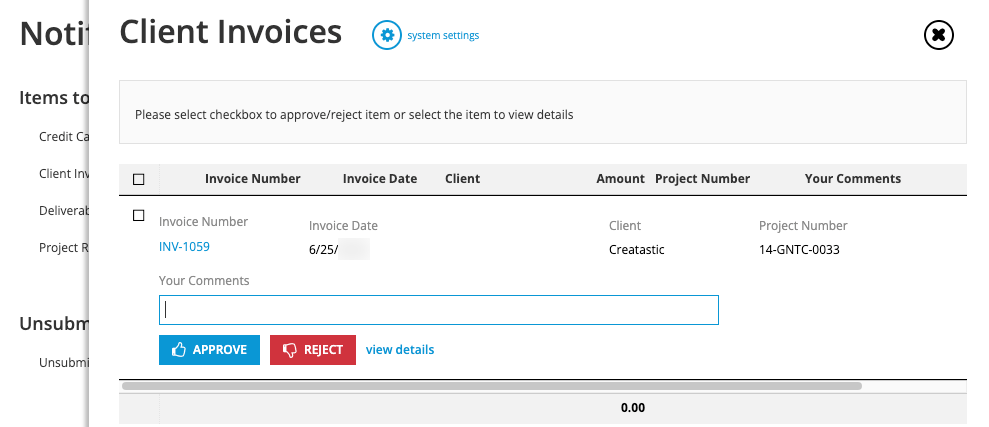Select project number 14-GNTC-0033
Screen dimensions: 989x427
[799, 250]
